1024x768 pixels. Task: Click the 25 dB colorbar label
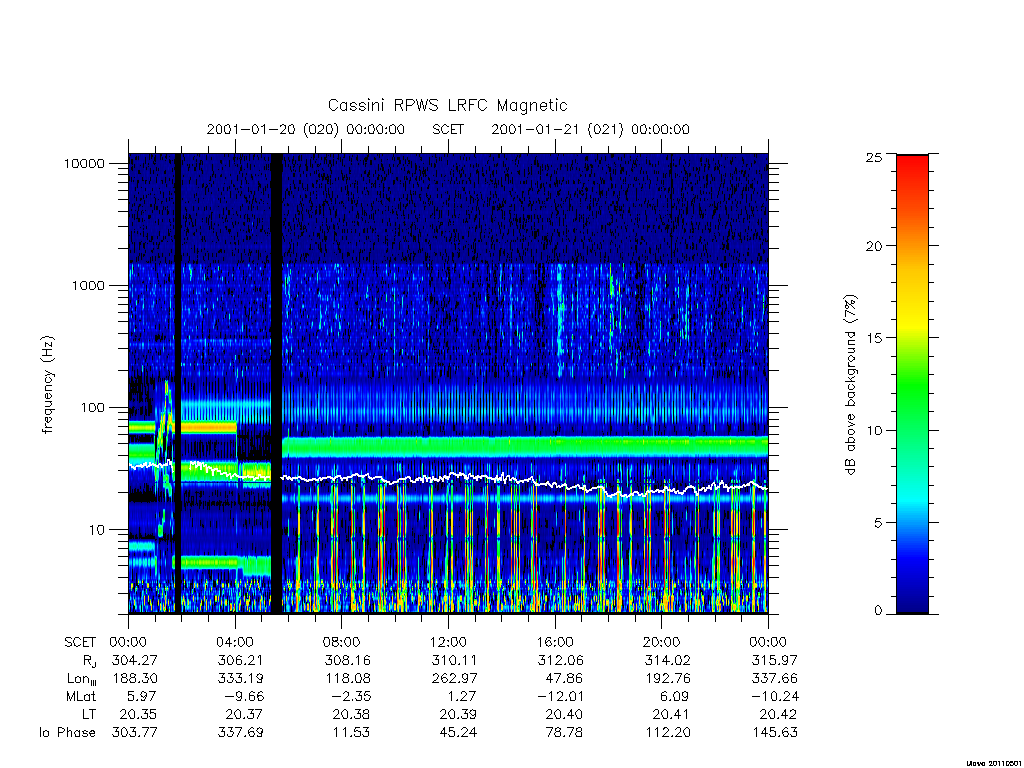[x=873, y=157]
